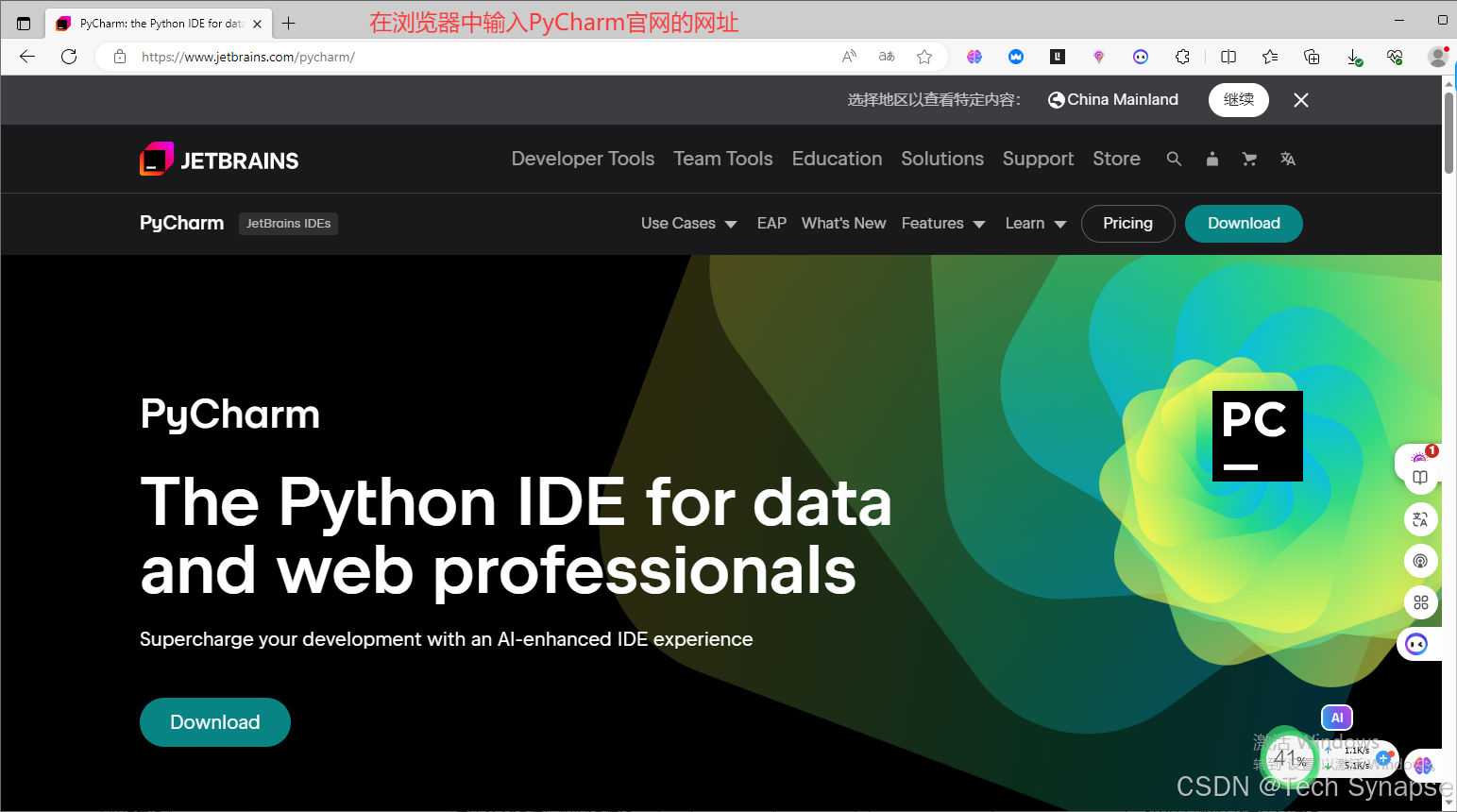Open Support menu
Screen dimensions: 1457x812
tap(1038, 159)
